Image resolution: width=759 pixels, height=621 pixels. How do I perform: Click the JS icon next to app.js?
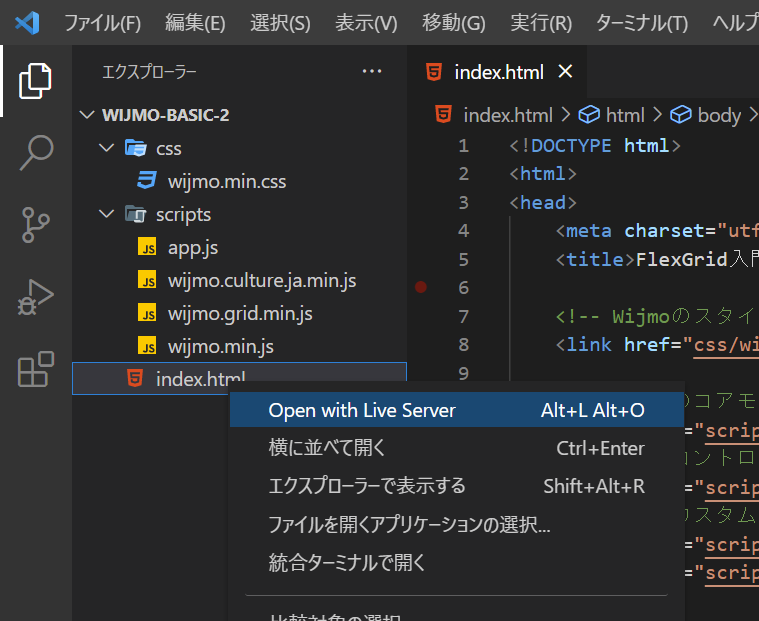point(147,247)
